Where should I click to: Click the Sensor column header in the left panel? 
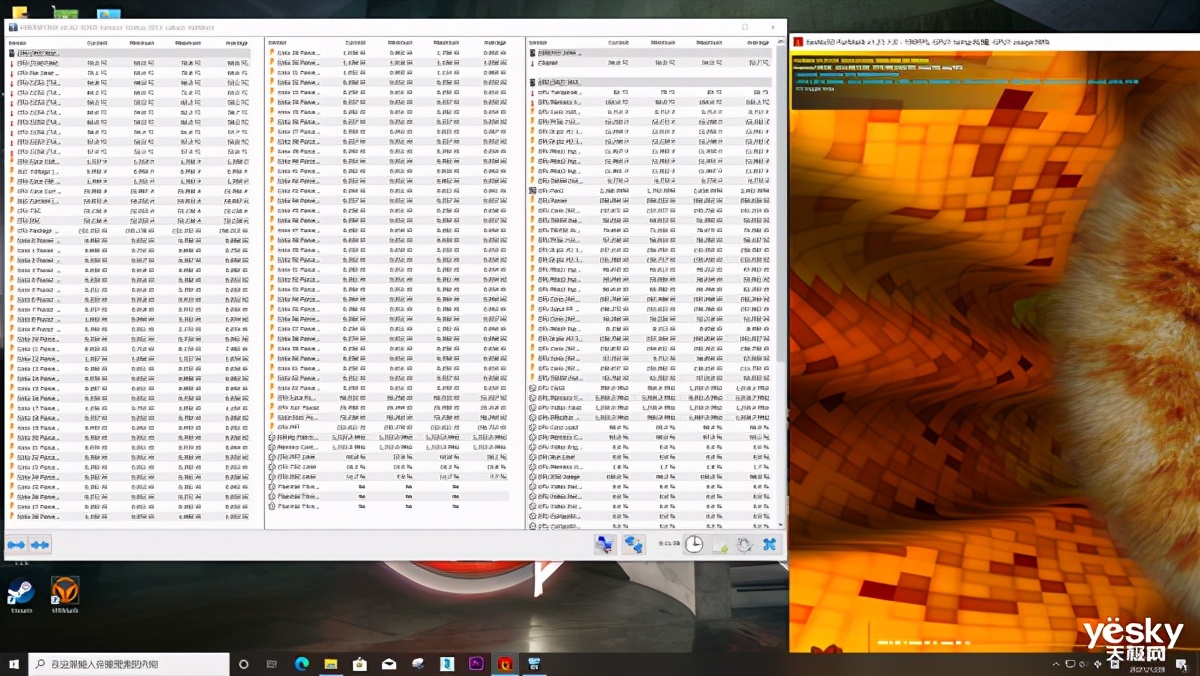pos(18,43)
